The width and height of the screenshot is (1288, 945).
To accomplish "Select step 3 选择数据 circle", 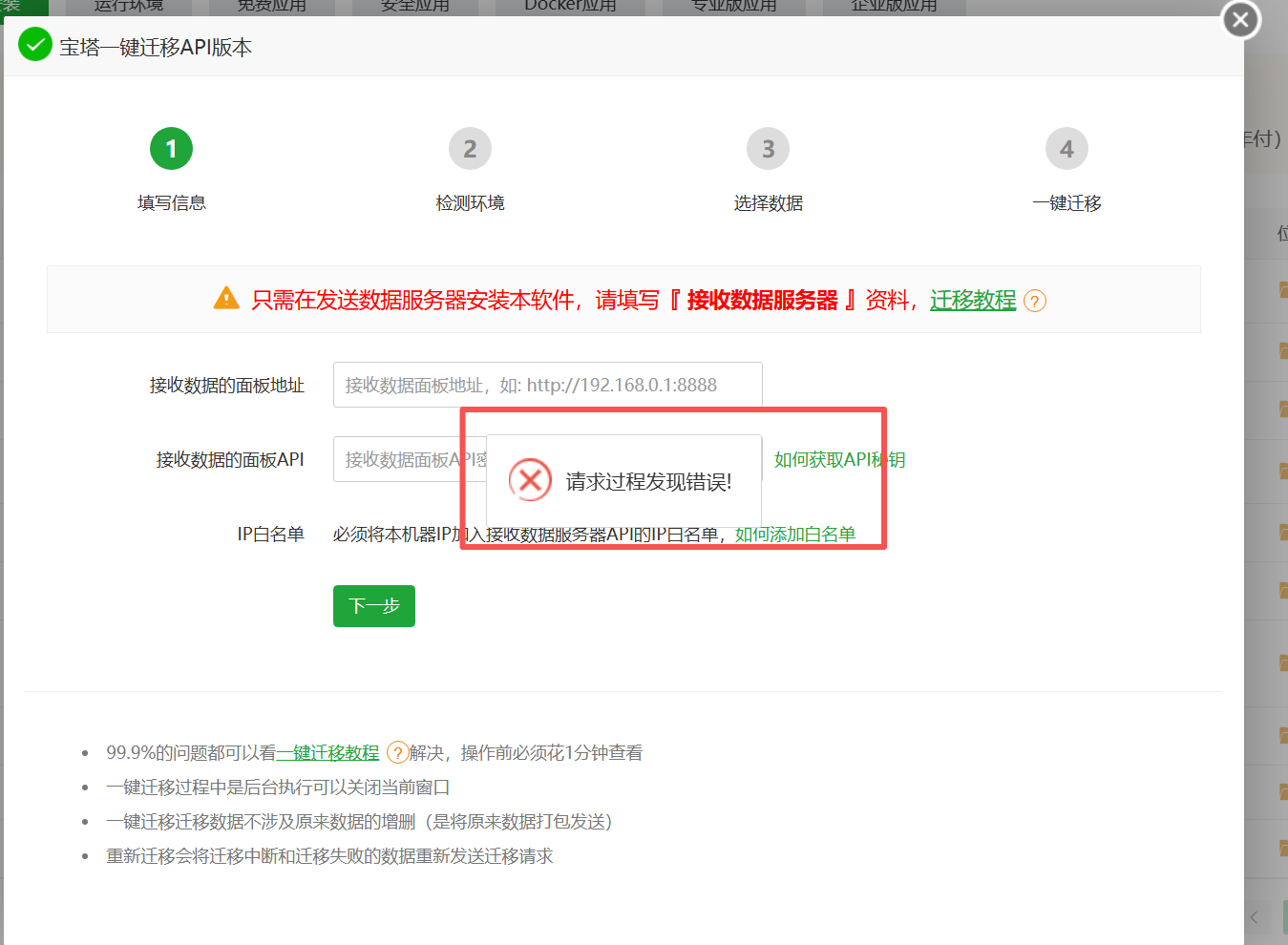I will (769, 148).
